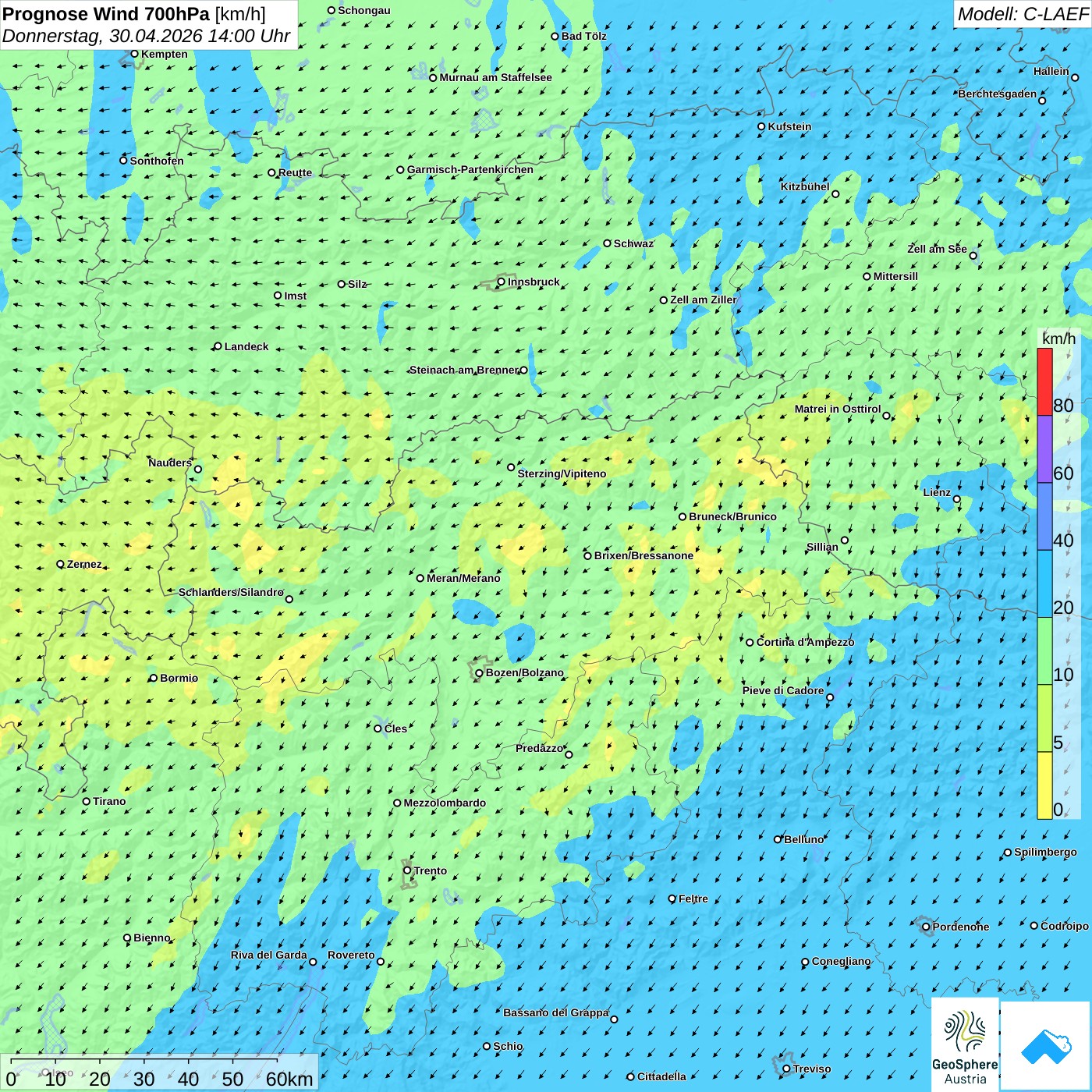Click the GeoSphere Austria logo
This screenshot has height=1092, width=1092.
(965, 1044)
